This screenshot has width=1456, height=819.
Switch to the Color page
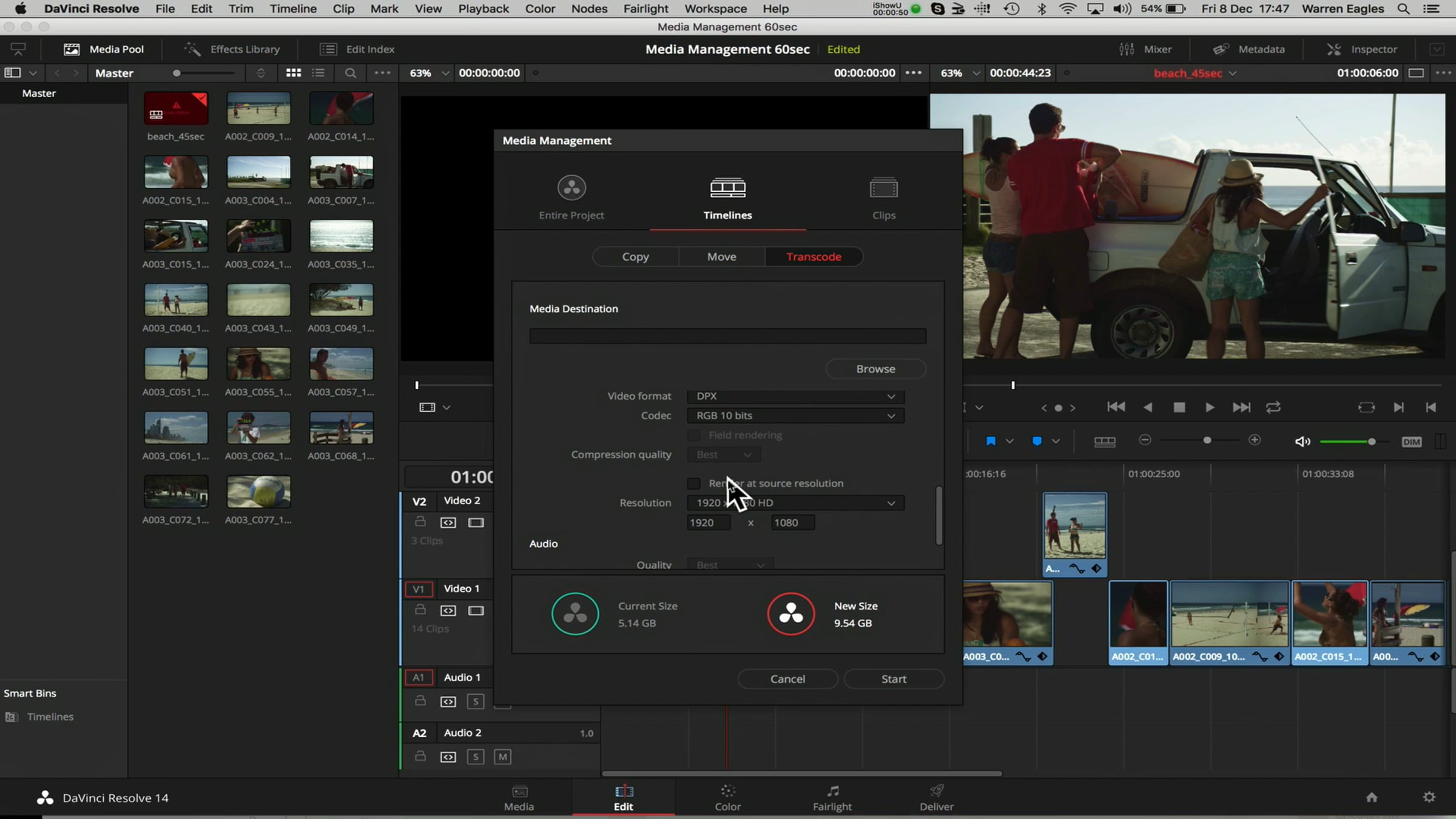coord(727,797)
